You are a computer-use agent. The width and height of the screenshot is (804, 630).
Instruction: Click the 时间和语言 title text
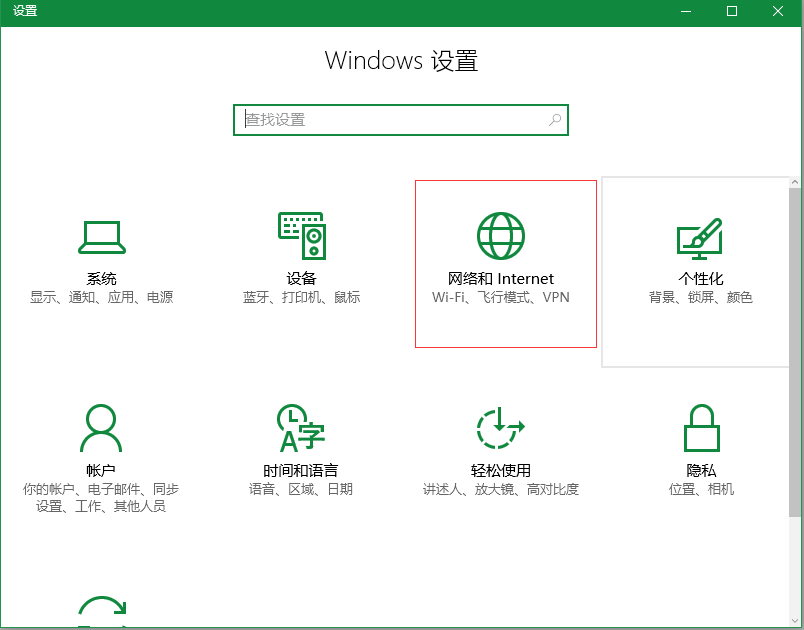click(x=301, y=471)
